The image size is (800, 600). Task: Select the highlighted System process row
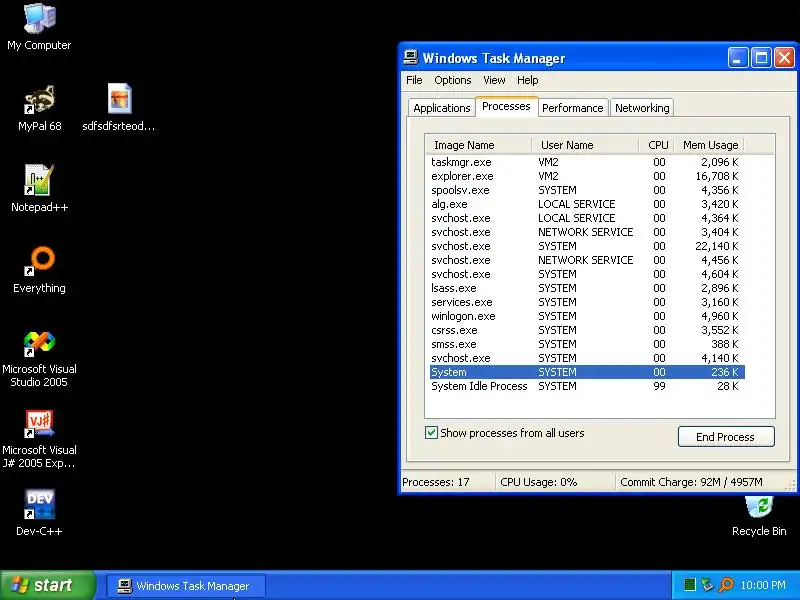pyautogui.click(x=585, y=372)
